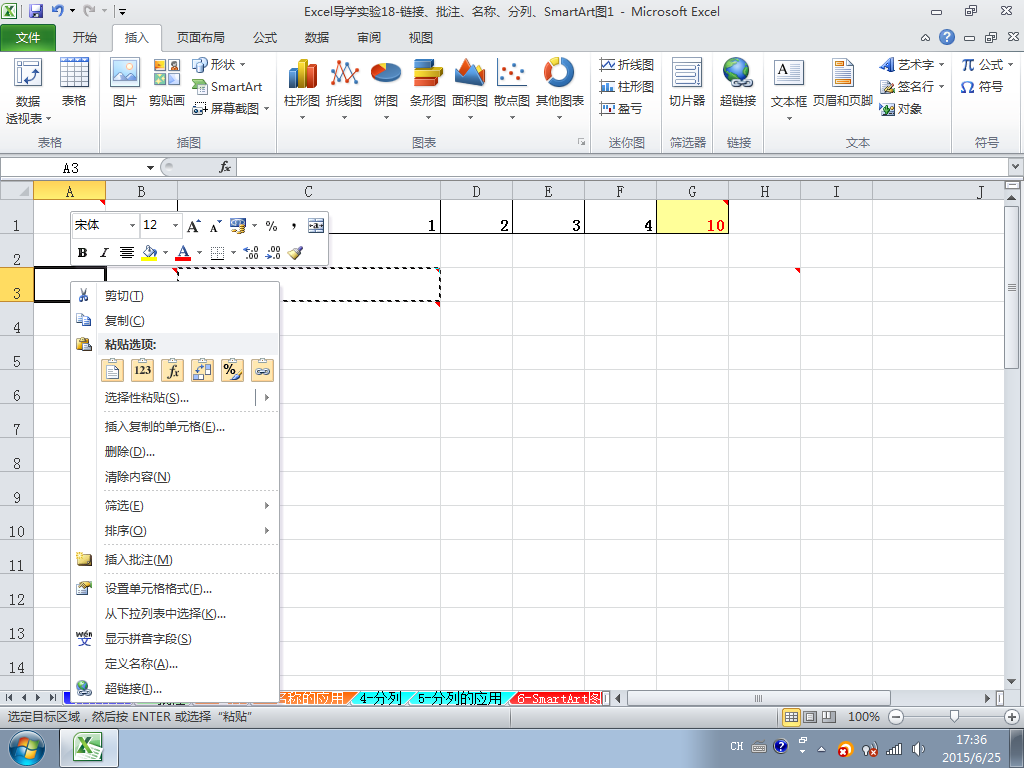Switch to Normal view in status bar
Screen dimensions: 1024x768
(x=791, y=717)
